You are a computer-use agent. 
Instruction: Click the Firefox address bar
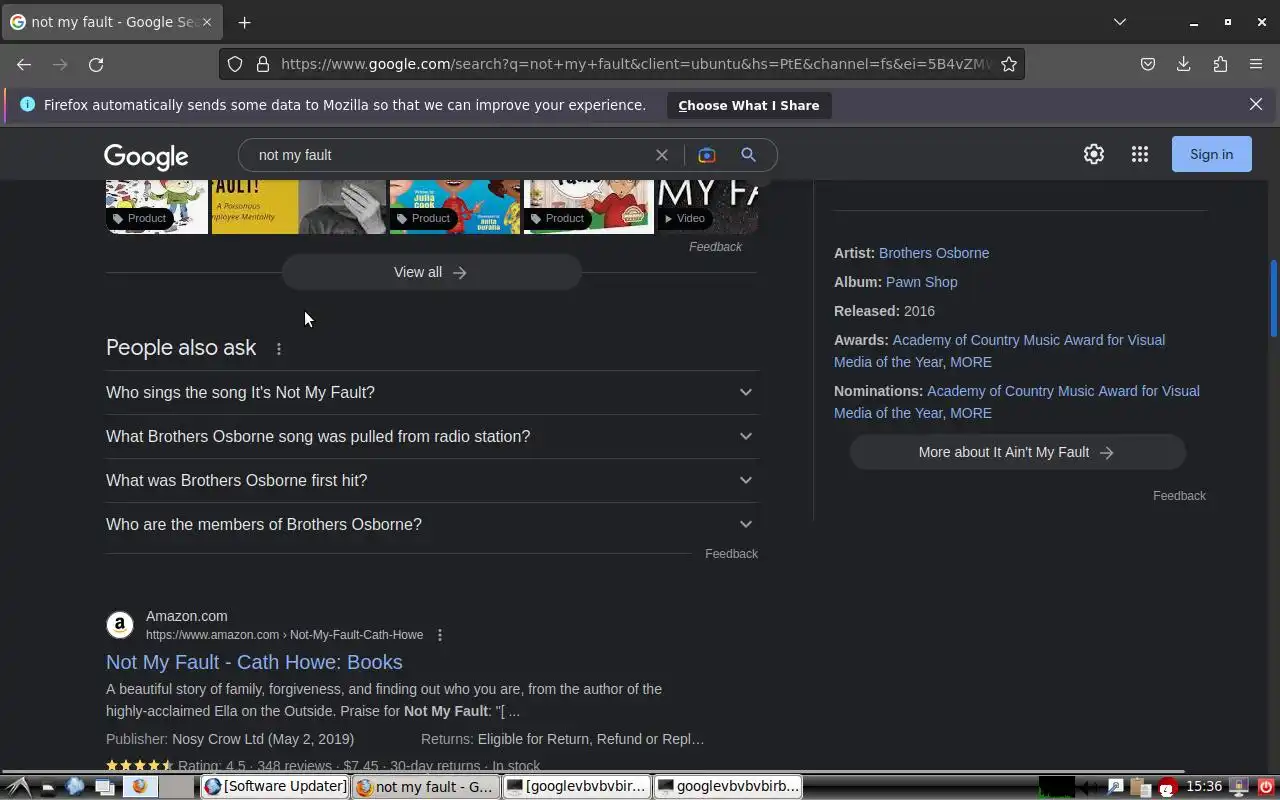coord(635,64)
